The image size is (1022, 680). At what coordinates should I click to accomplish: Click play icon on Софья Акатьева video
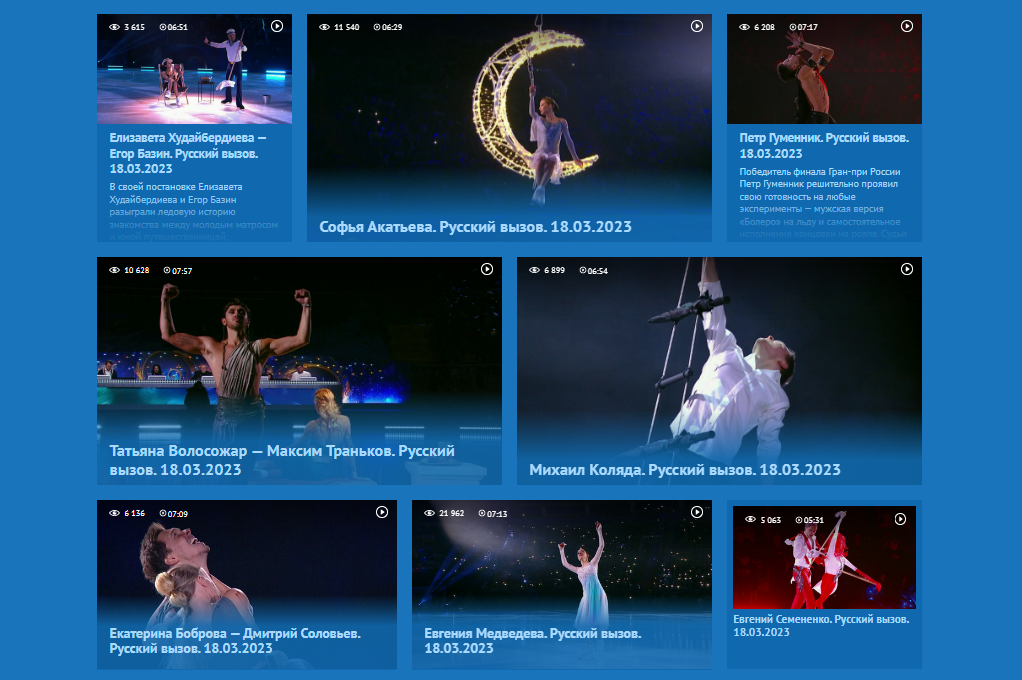697,26
